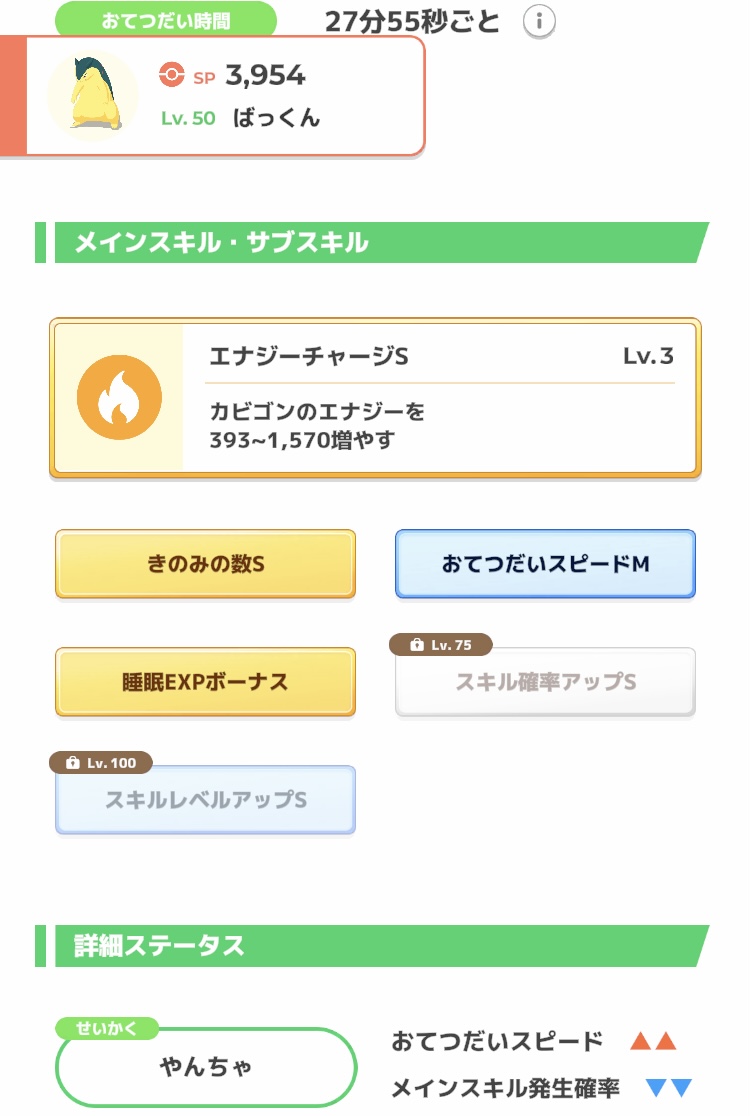750x1116 pixels.
Task: Tap the やんちゃ nature box
Action: pos(206,1066)
